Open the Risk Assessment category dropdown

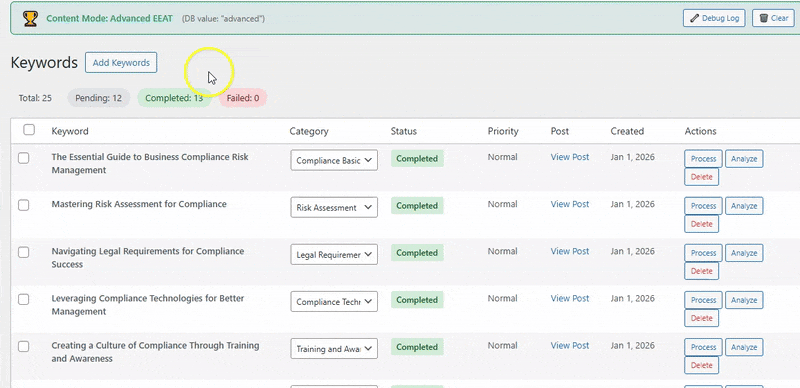334,207
